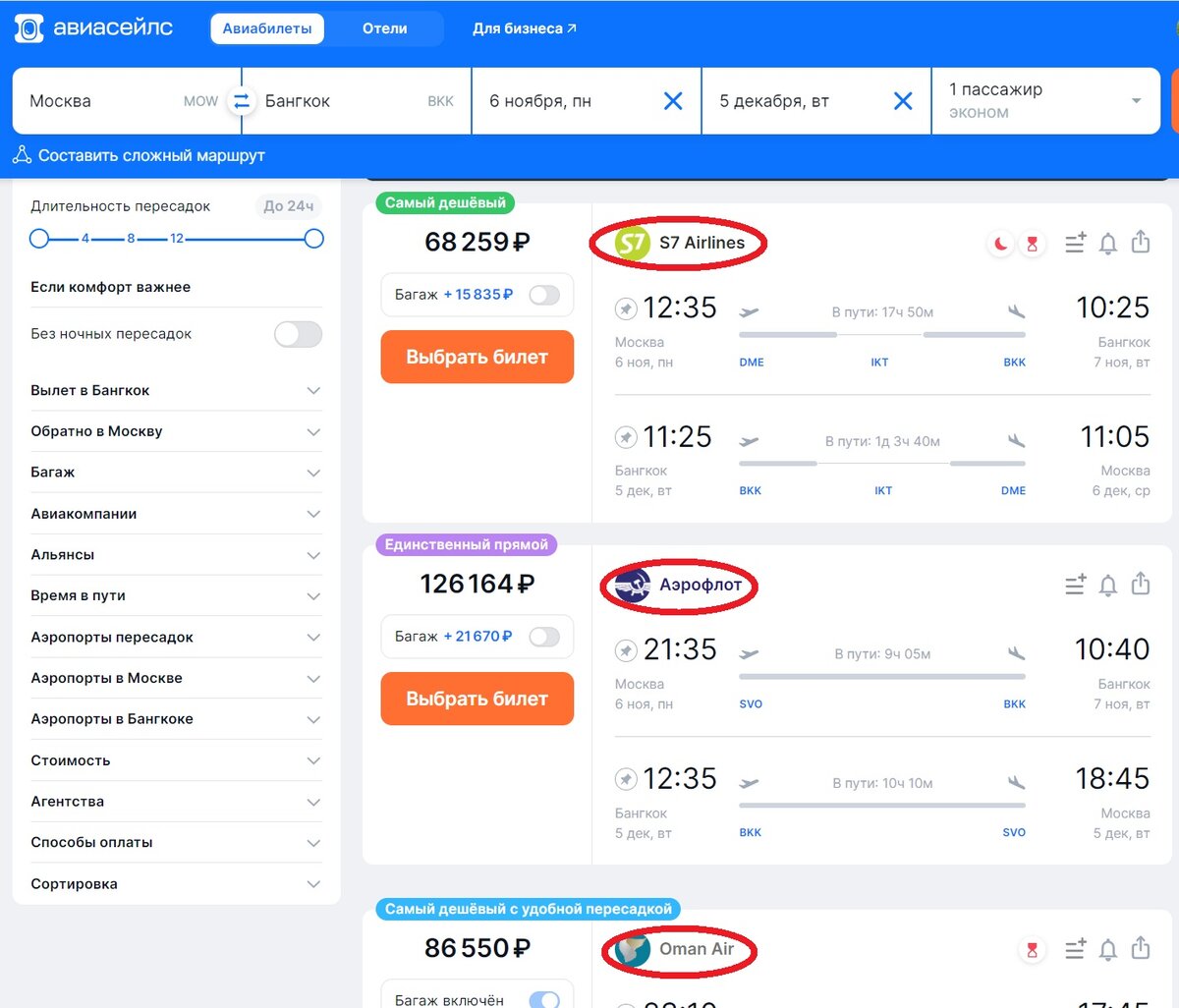Expand 'Обратно в Москву' filter
The image size is (1179, 1008).
176,431
